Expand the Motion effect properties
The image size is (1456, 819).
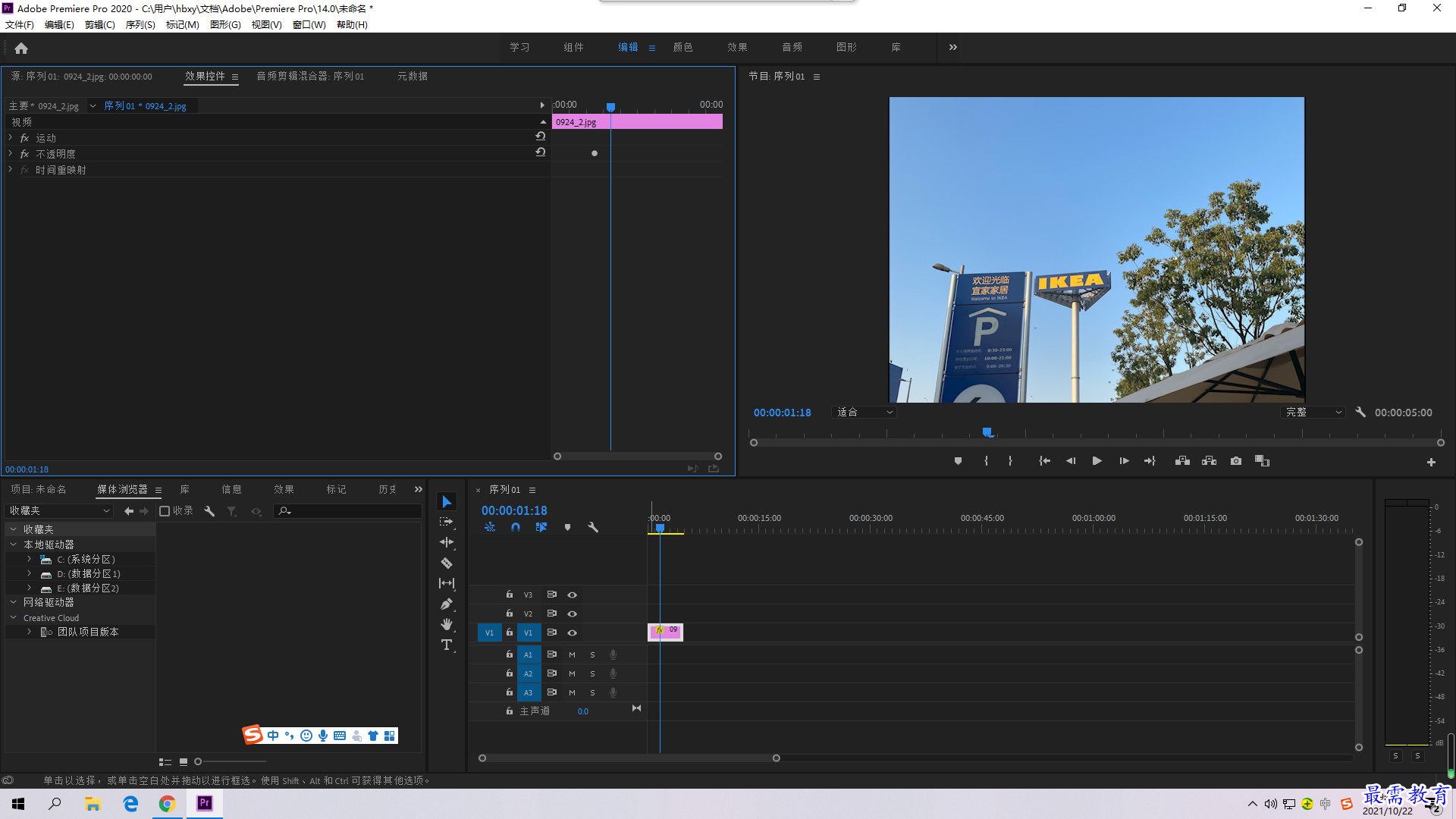11,138
